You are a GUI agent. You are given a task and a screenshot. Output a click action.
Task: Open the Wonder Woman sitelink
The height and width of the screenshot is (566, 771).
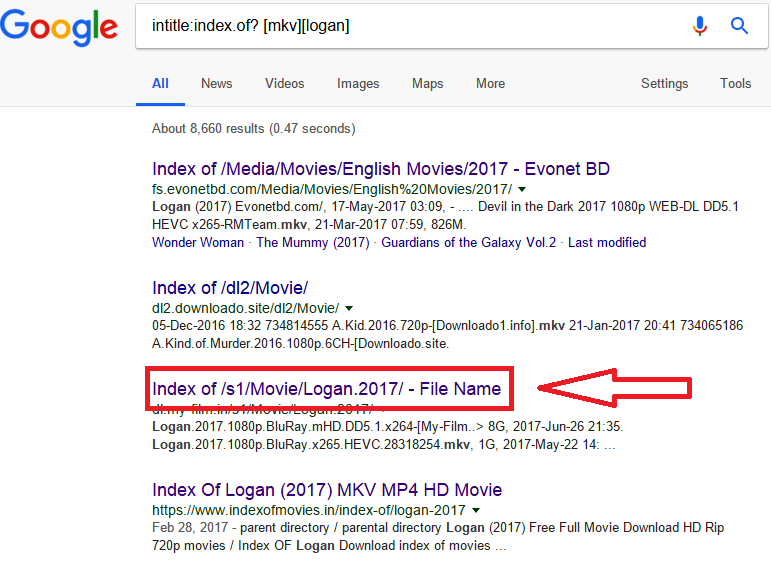(198, 242)
